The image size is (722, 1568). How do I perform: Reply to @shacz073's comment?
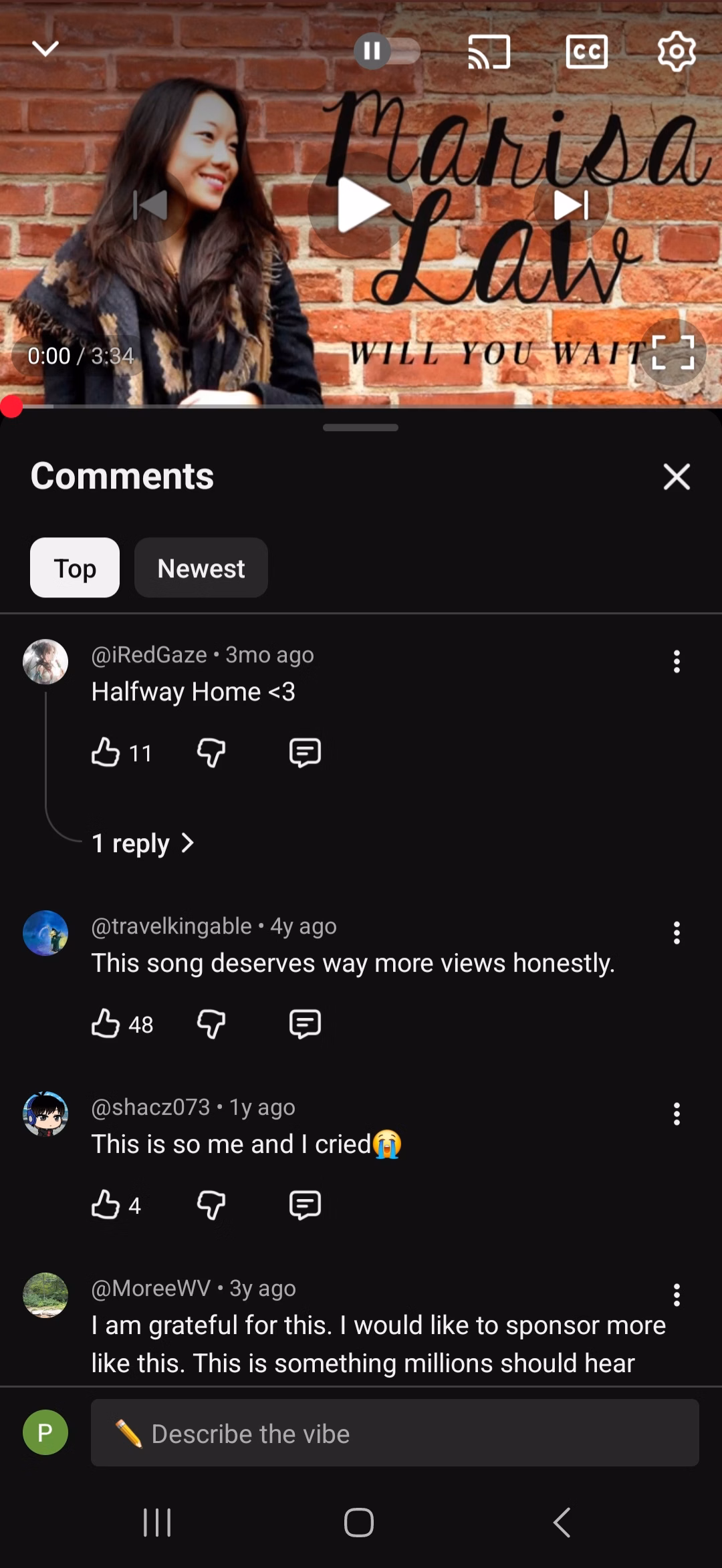pyautogui.click(x=305, y=1204)
